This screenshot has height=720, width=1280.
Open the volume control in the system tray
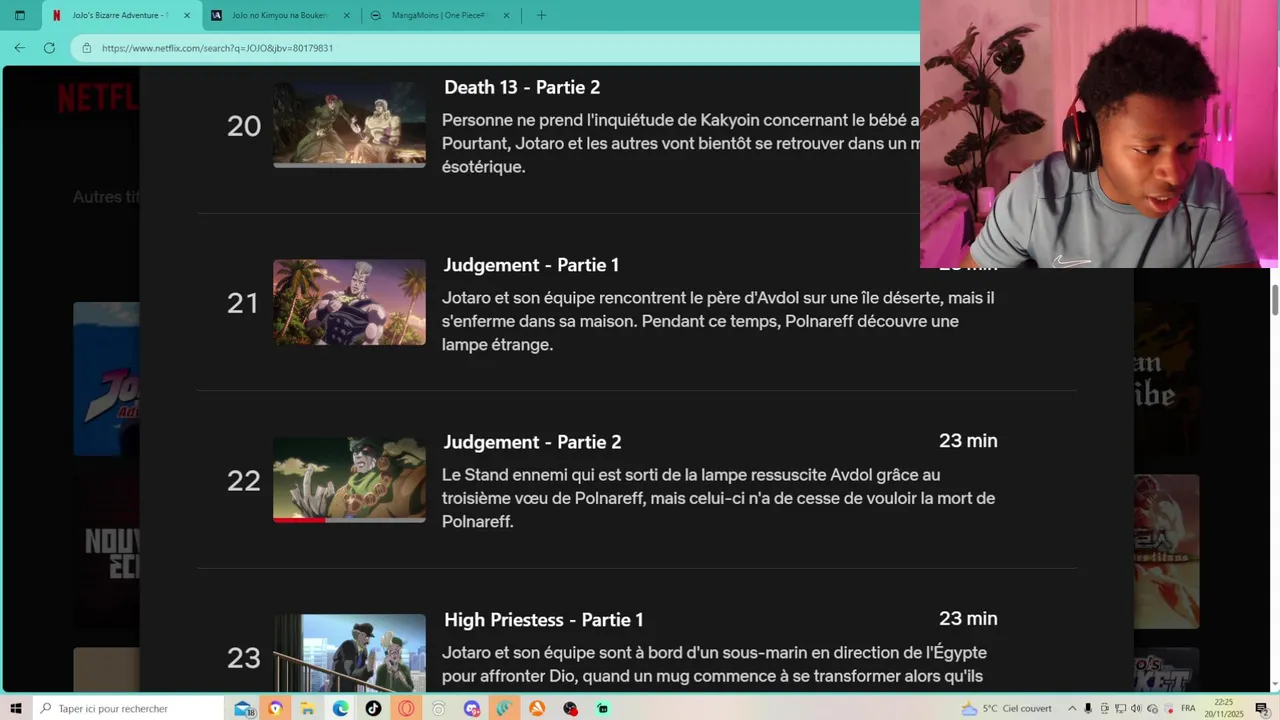1137,708
